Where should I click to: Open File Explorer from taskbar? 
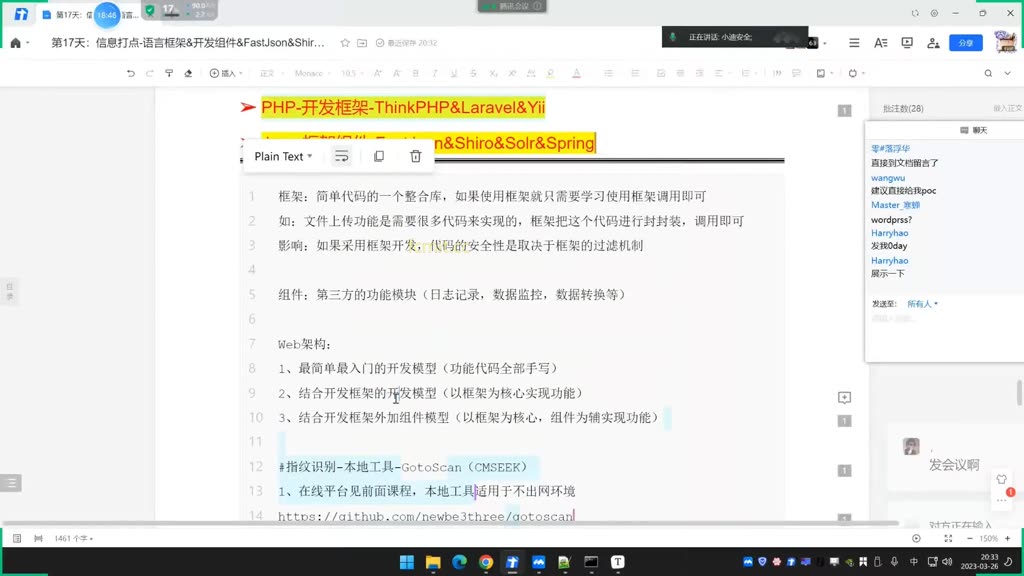[433, 562]
